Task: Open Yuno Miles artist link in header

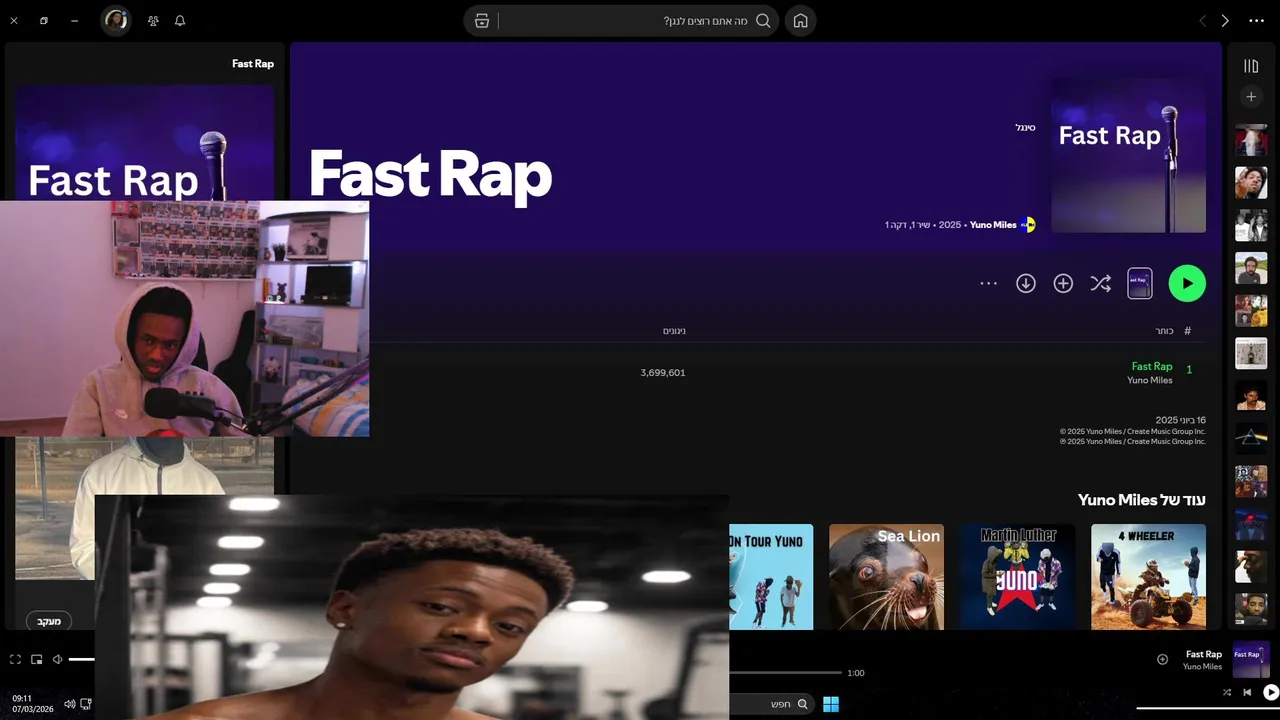Action: tap(993, 225)
